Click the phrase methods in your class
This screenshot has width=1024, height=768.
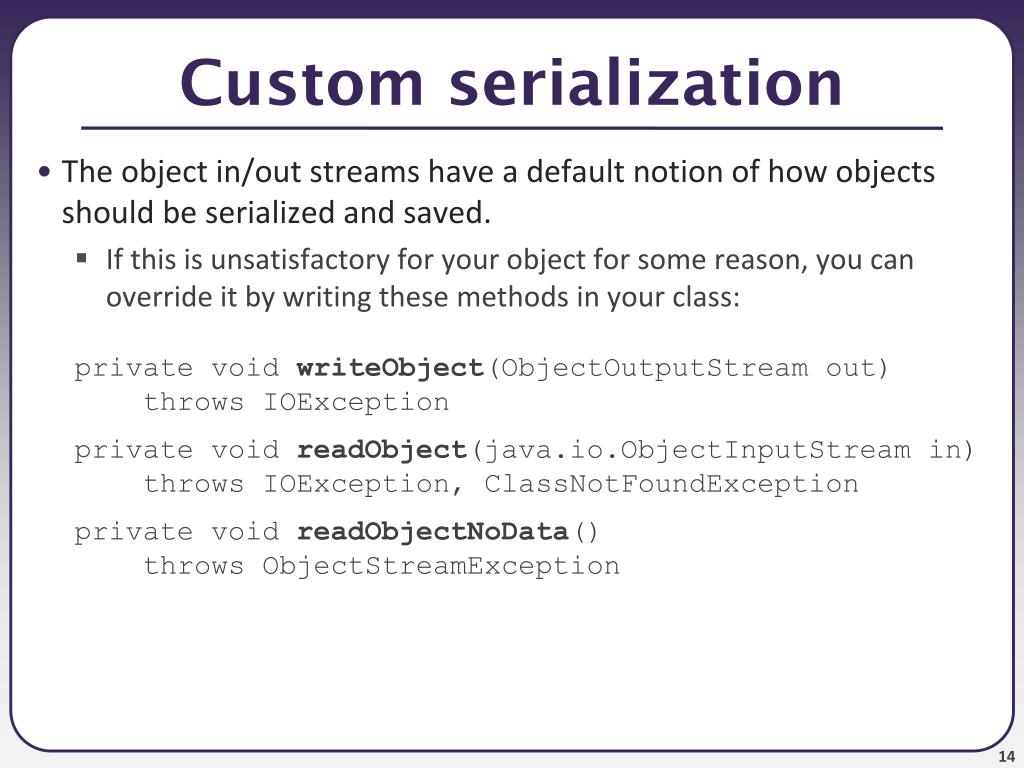pyautogui.click(x=598, y=298)
